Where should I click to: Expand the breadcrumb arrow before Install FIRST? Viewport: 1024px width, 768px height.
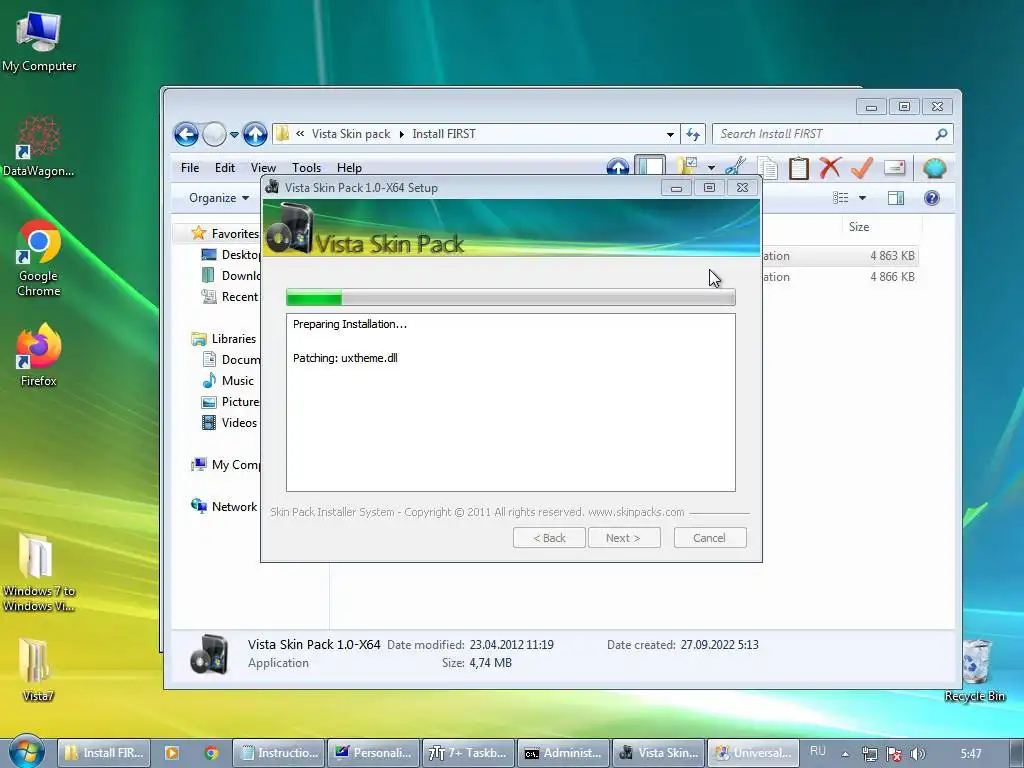coord(402,135)
